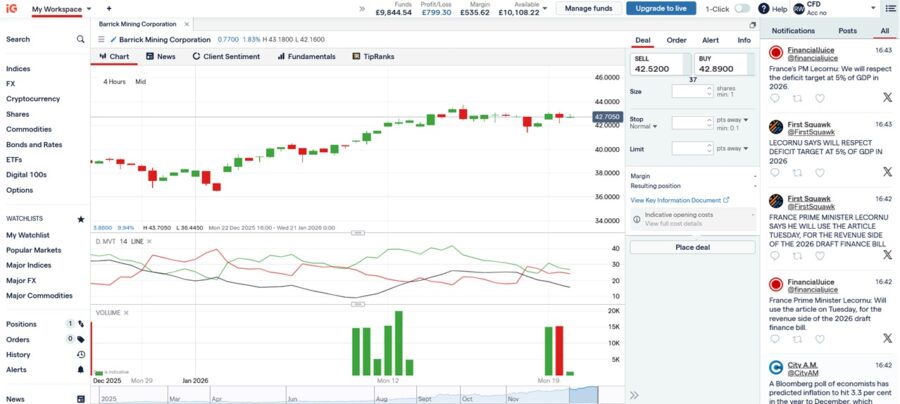Pop out the chart panel window icon
The height and width of the screenshot is (404, 900).
pyautogui.click(x=752, y=25)
